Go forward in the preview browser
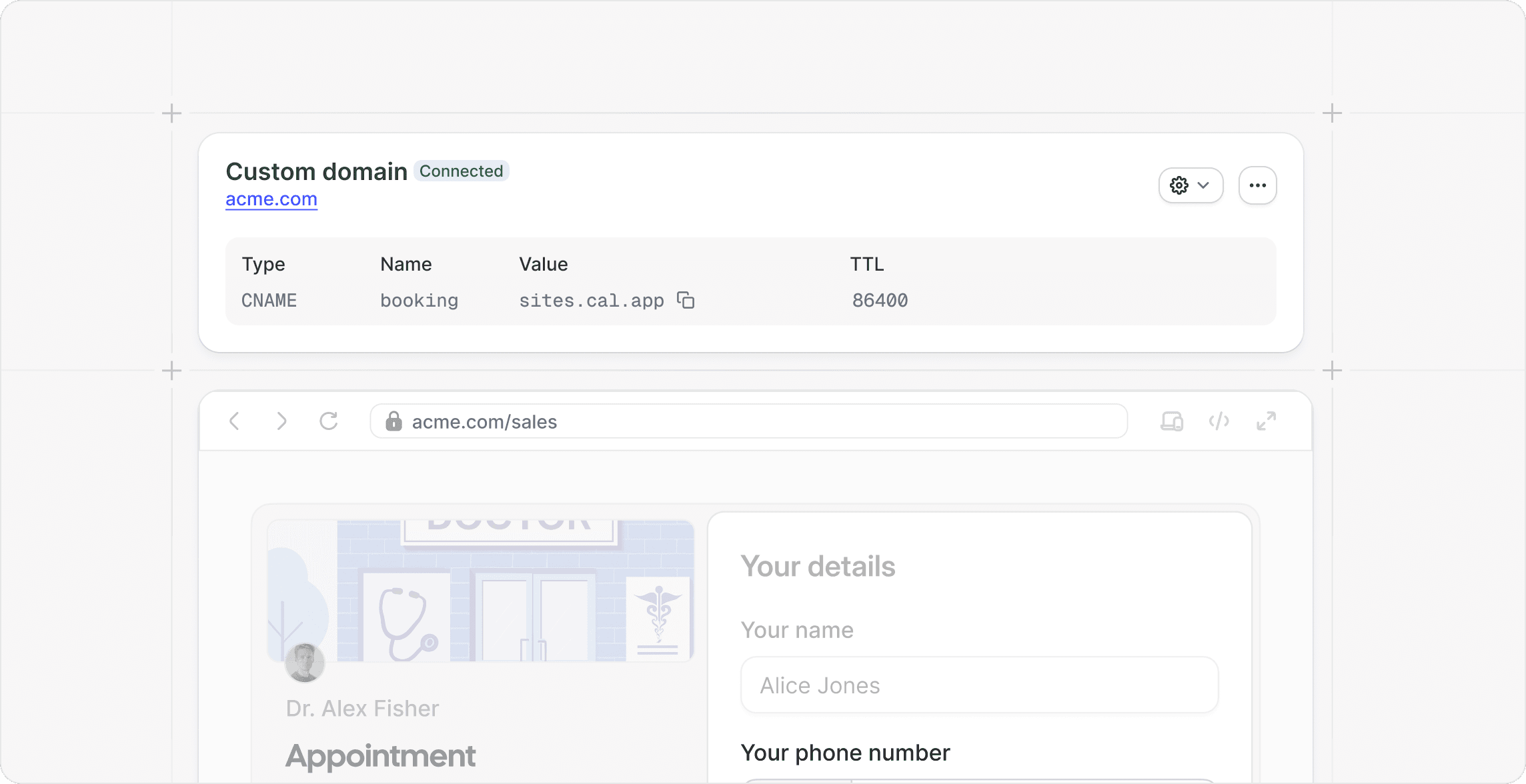 tap(281, 421)
